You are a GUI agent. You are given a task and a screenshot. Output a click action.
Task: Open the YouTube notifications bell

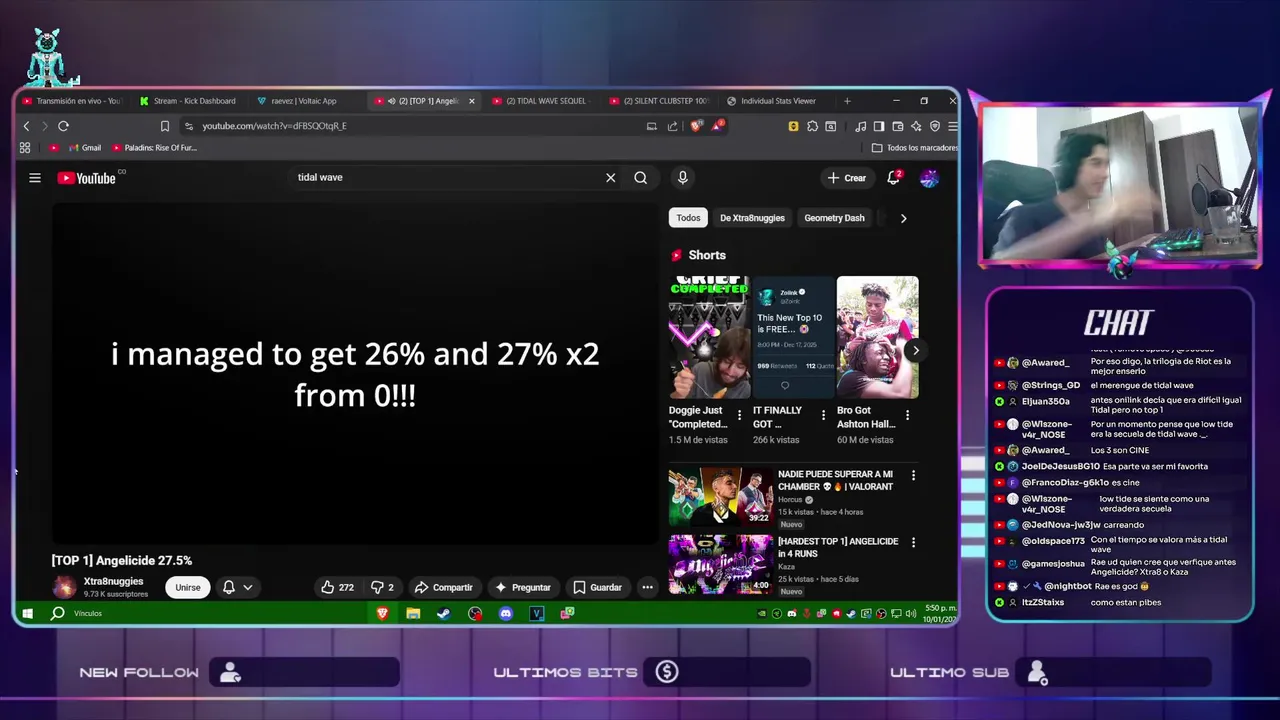(x=894, y=178)
